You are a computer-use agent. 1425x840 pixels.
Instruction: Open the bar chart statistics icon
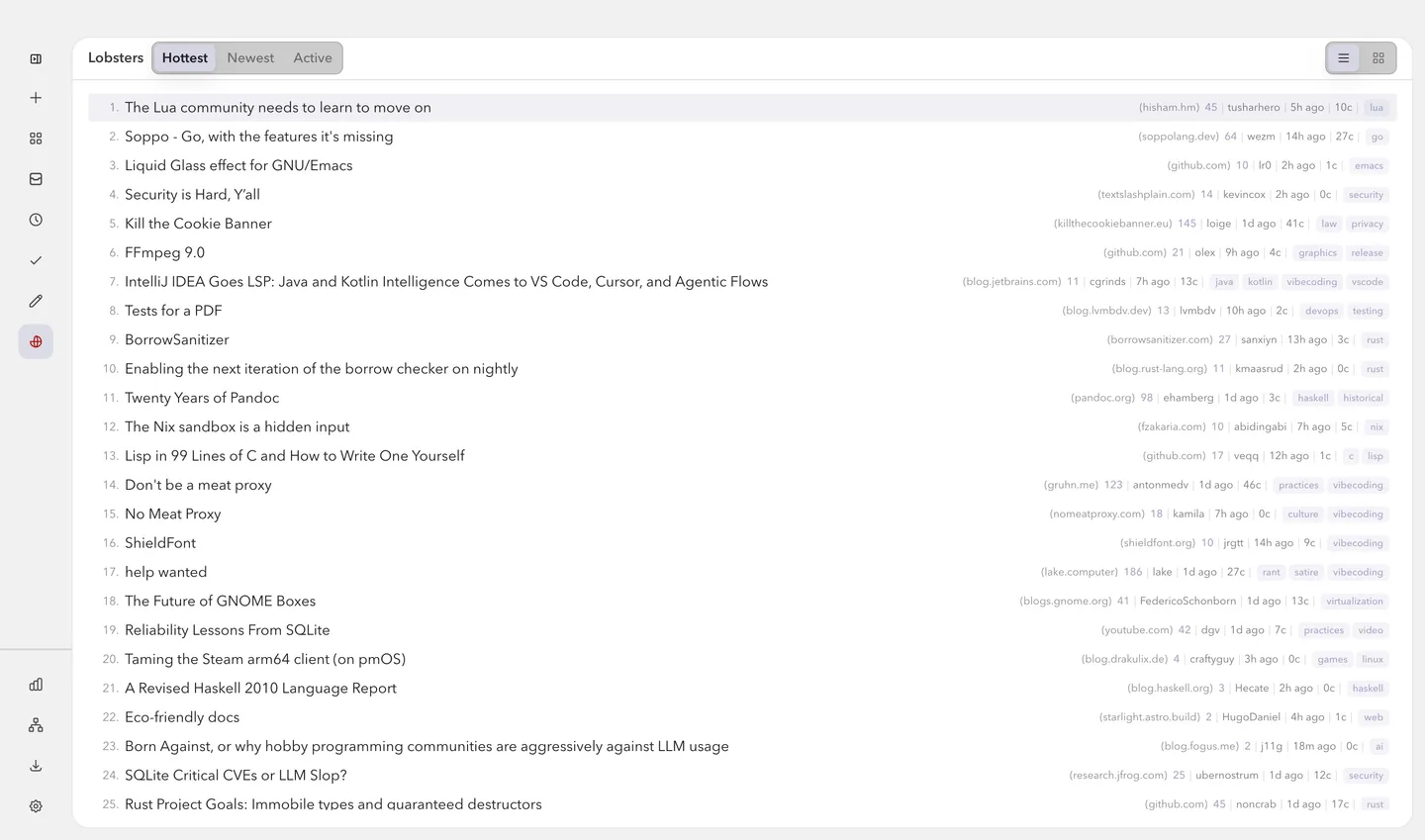36,685
